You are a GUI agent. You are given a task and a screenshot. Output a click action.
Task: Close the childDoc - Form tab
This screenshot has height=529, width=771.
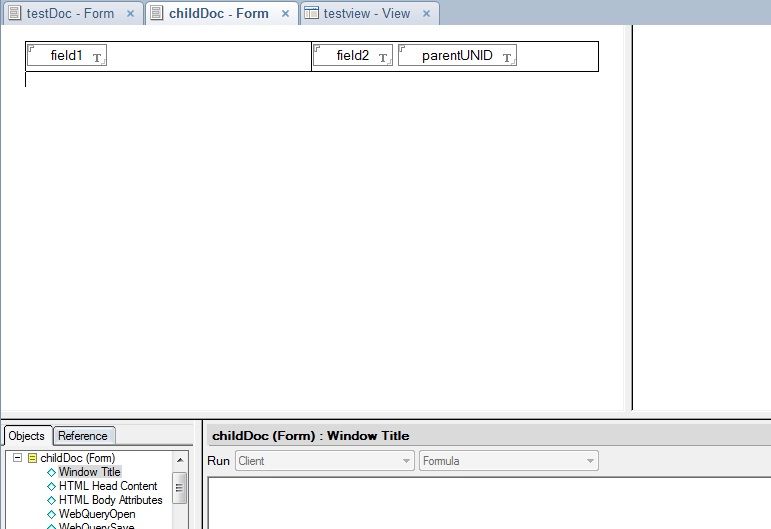[x=285, y=14]
